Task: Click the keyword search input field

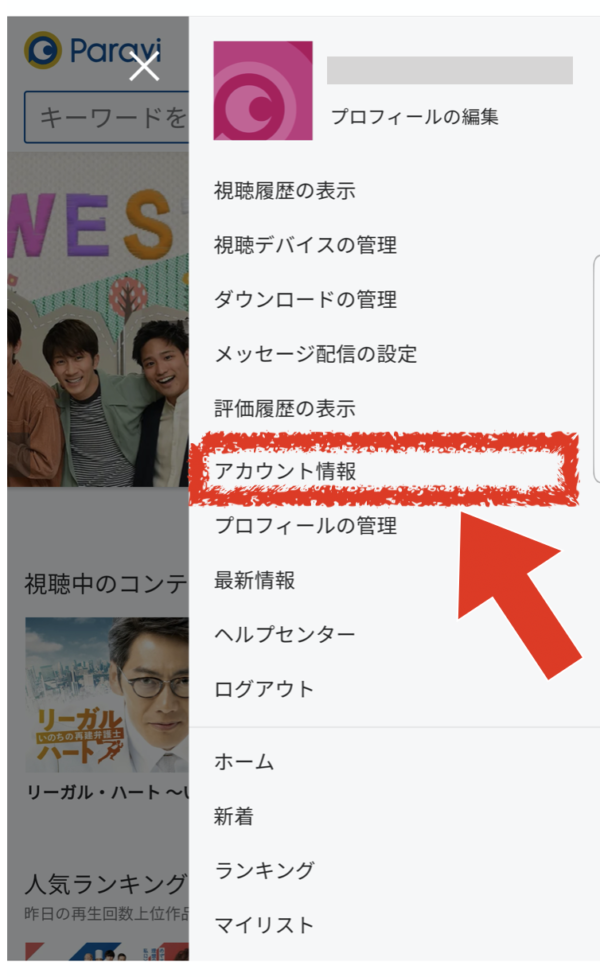Action: coord(107,117)
